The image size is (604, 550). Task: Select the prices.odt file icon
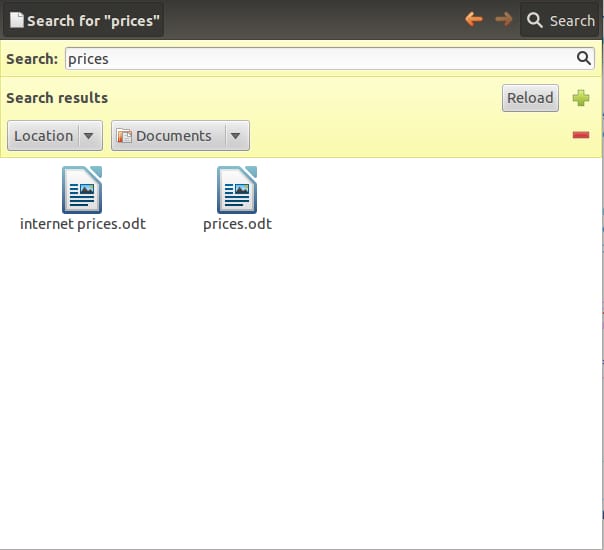point(237,190)
